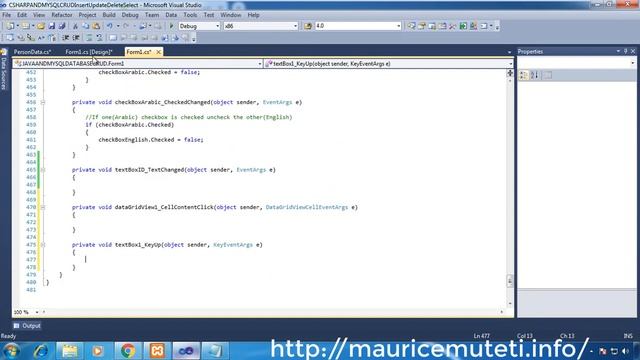Click the Decrease Line Indent icon
This screenshot has width=640, height=360.
(65, 38)
